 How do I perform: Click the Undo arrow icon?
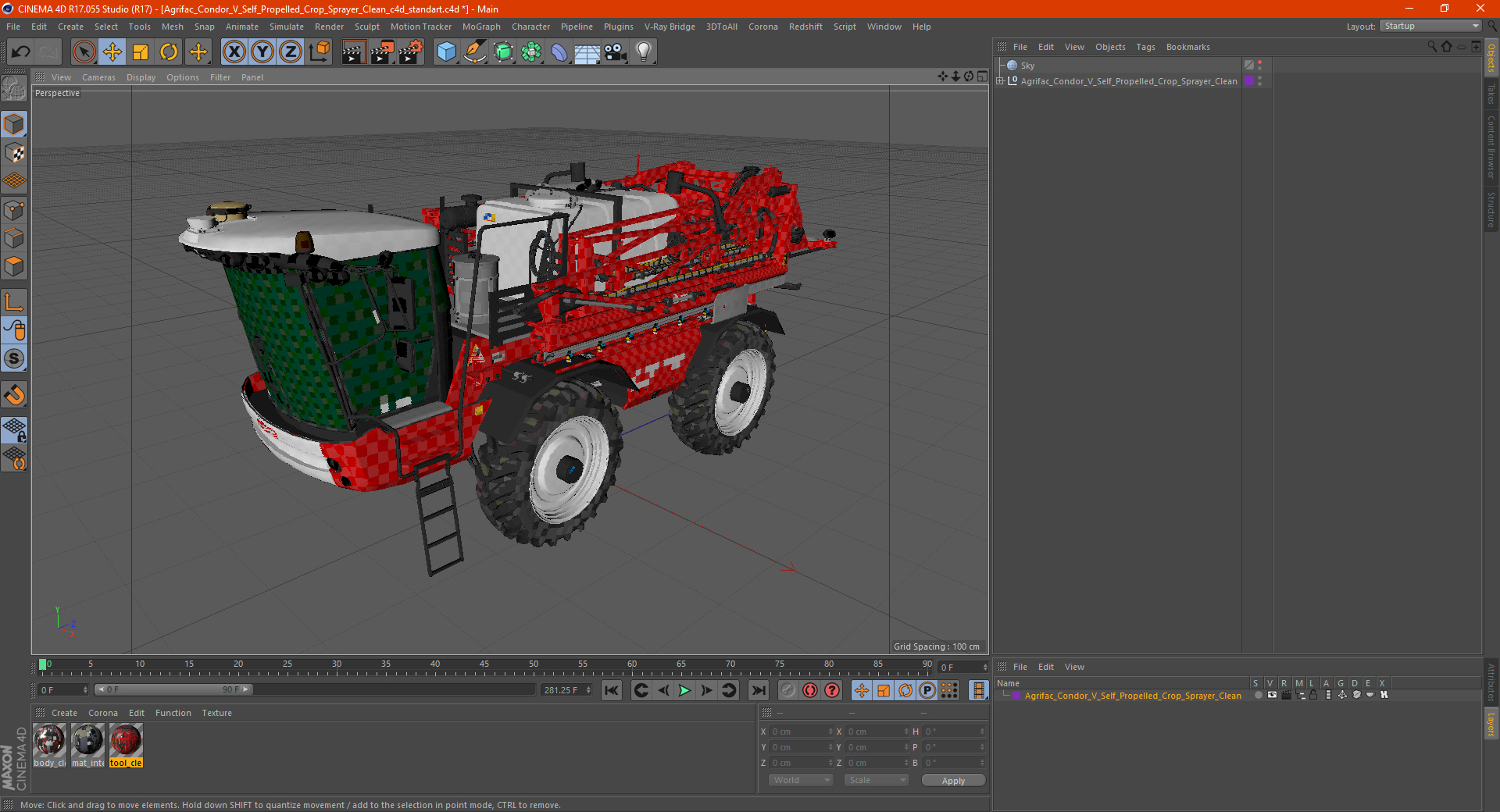[21, 52]
